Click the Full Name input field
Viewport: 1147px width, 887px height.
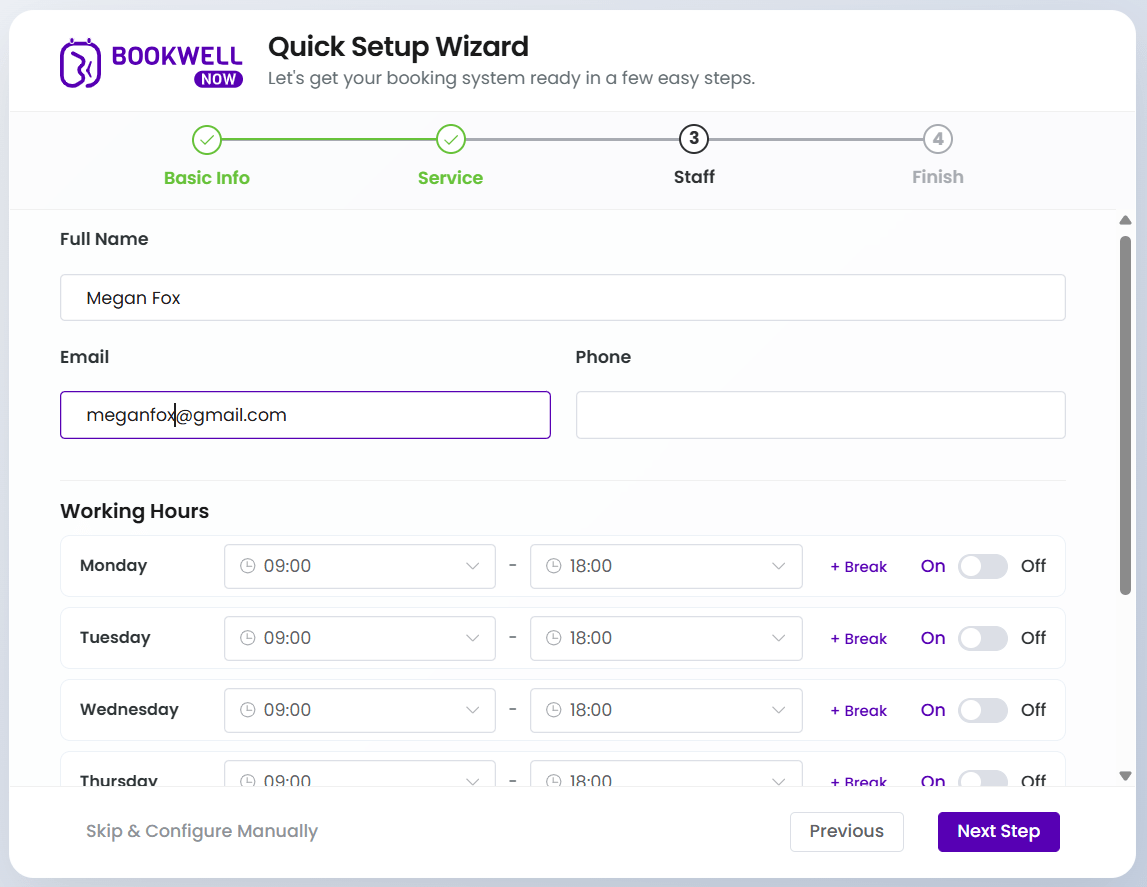(563, 298)
